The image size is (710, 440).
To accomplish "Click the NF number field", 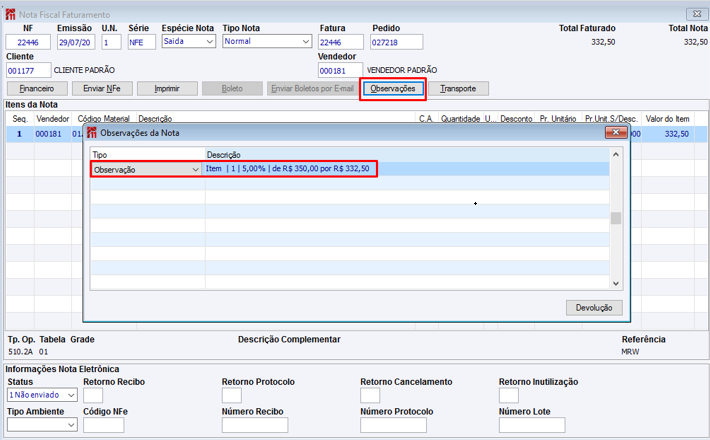I will tap(28, 42).
